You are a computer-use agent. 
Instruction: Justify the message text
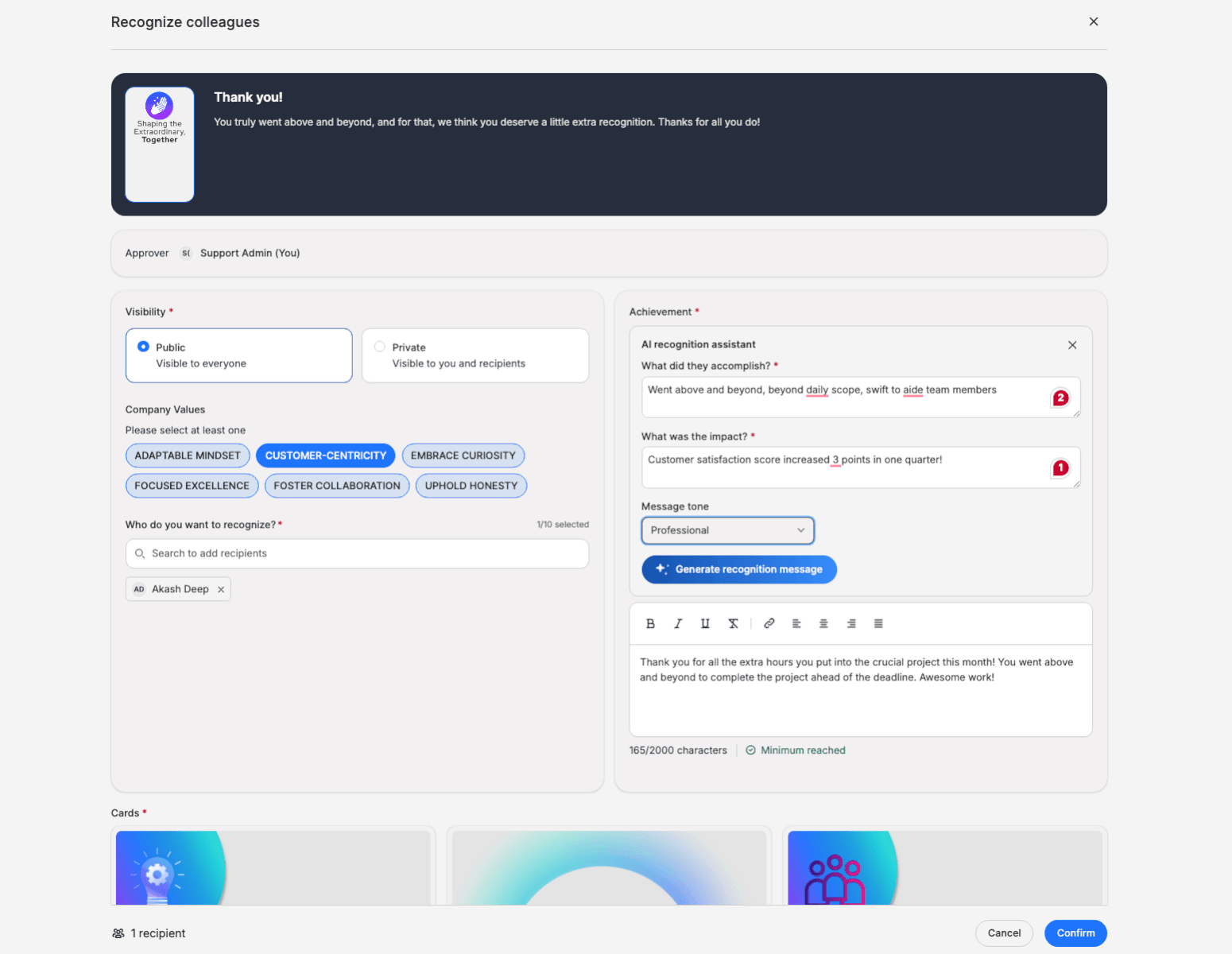point(878,624)
